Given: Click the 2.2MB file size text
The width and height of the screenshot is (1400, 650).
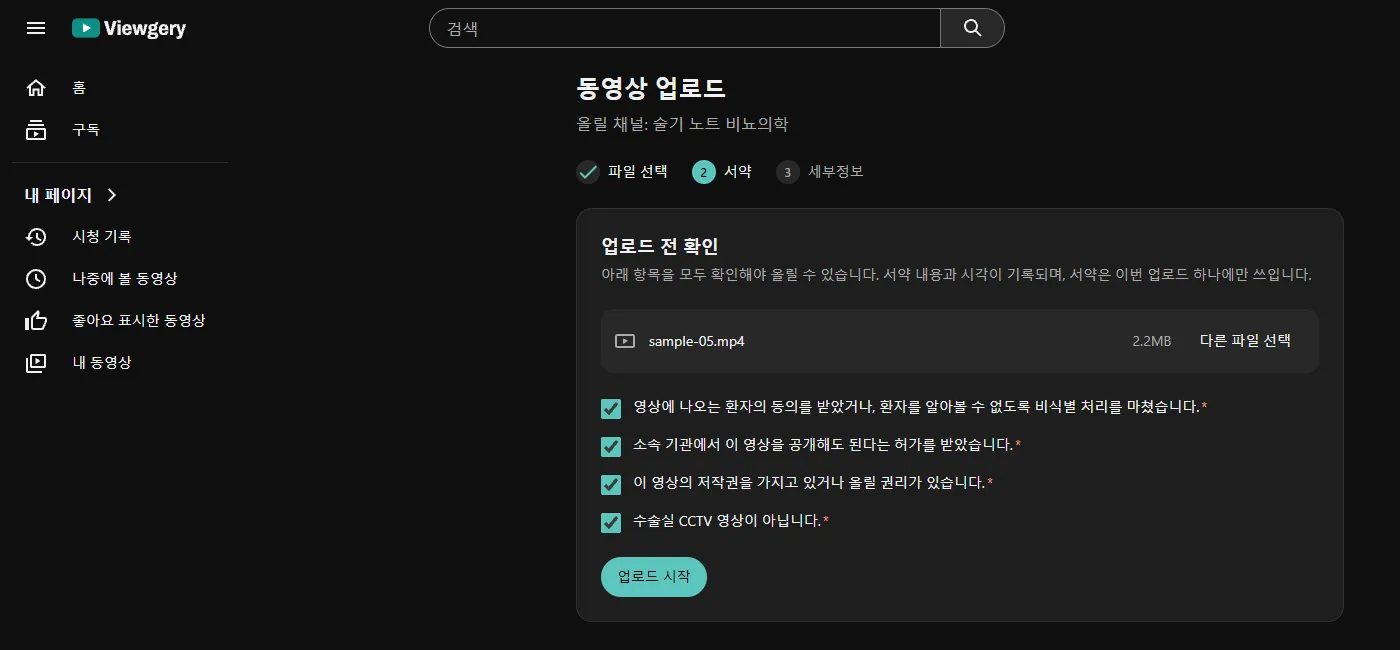Looking at the screenshot, I should [x=1151, y=341].
